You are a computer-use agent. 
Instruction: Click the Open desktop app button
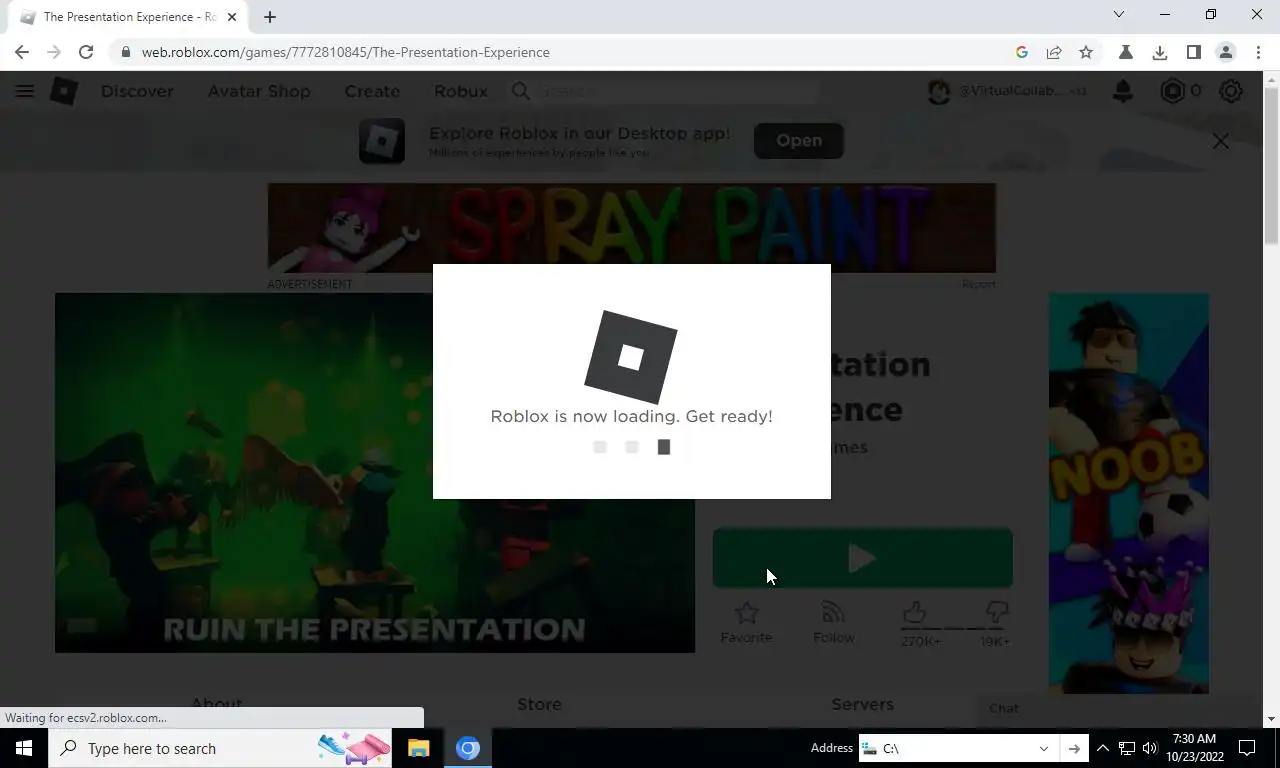click(799, 141)
